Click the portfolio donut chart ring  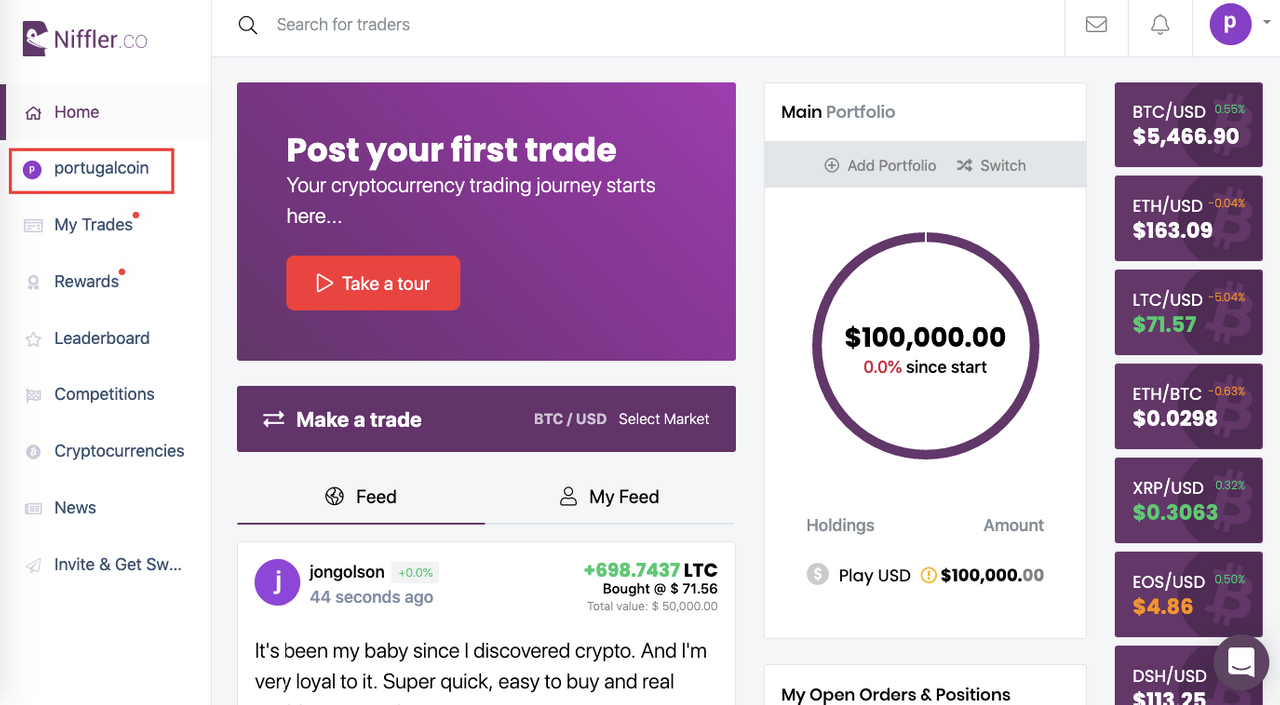tap(925, 346)
